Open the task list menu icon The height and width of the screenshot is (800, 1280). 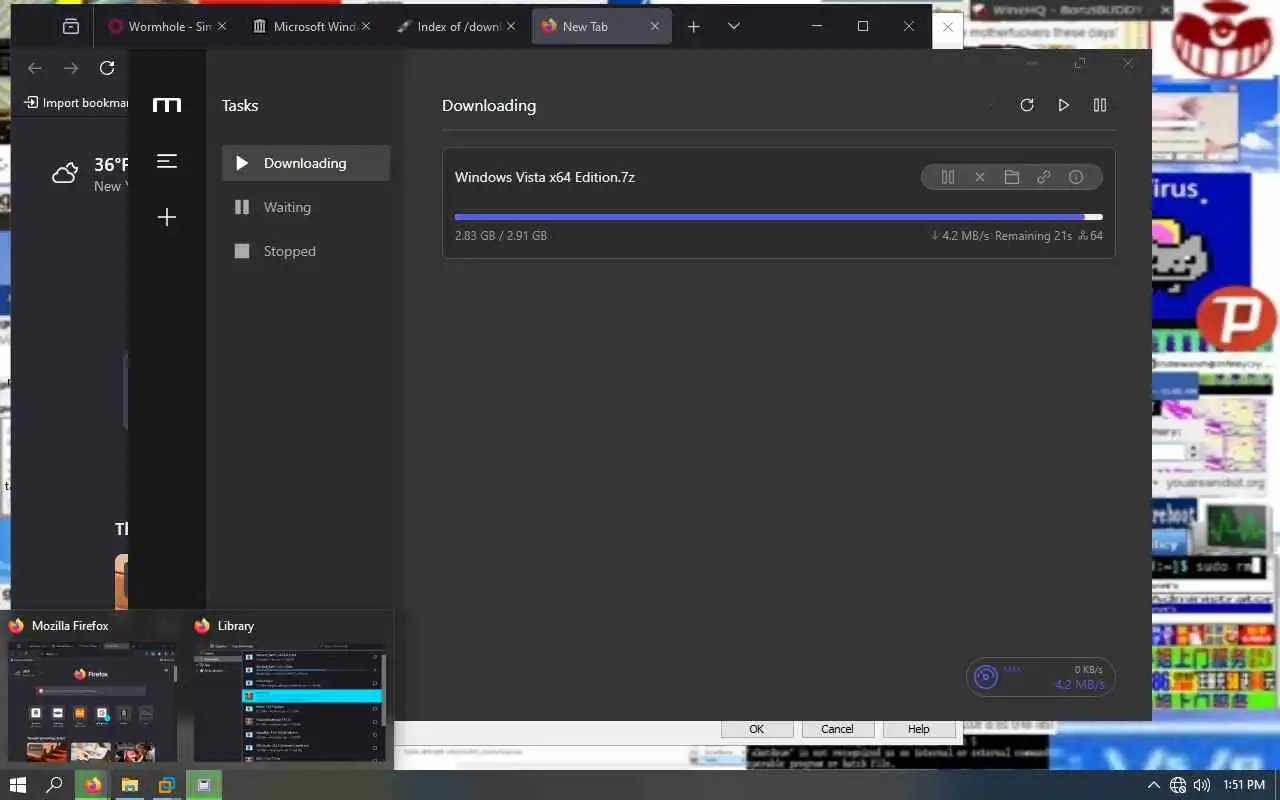click(x=167, y=161)
